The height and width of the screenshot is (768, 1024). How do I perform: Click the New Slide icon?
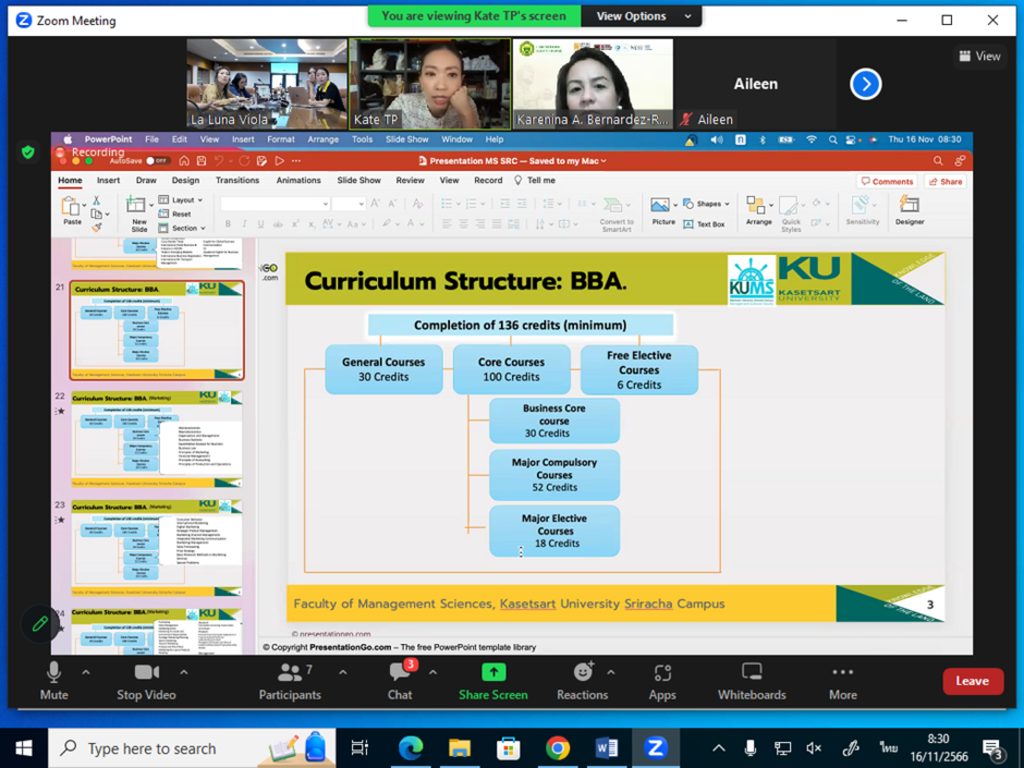pyautogui.click(x=136, y=204)
